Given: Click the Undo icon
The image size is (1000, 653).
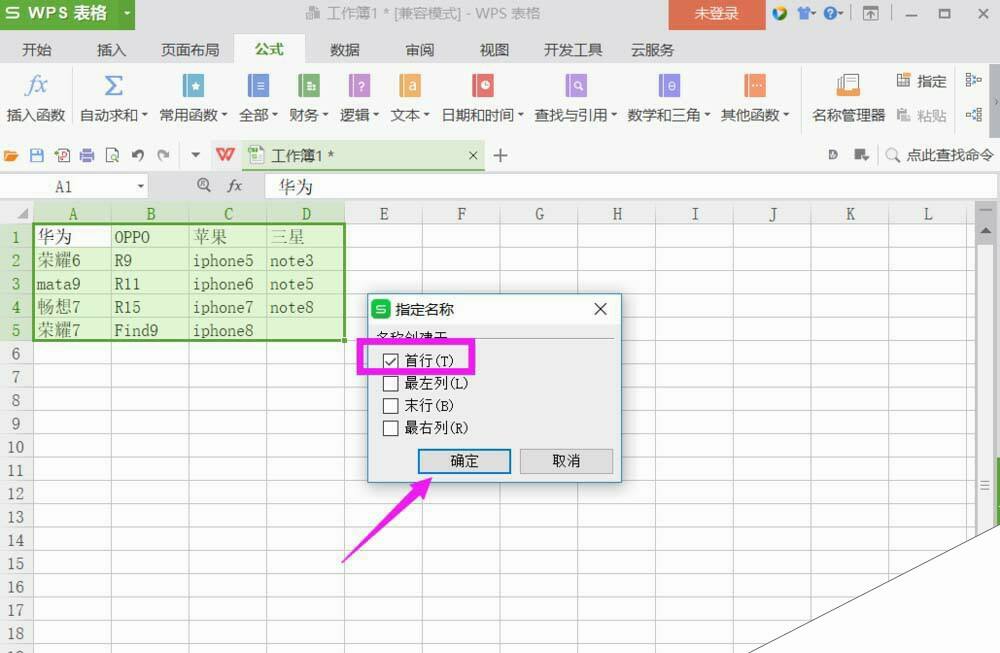Looking at the screenshot, I should [x=137, y=155].
